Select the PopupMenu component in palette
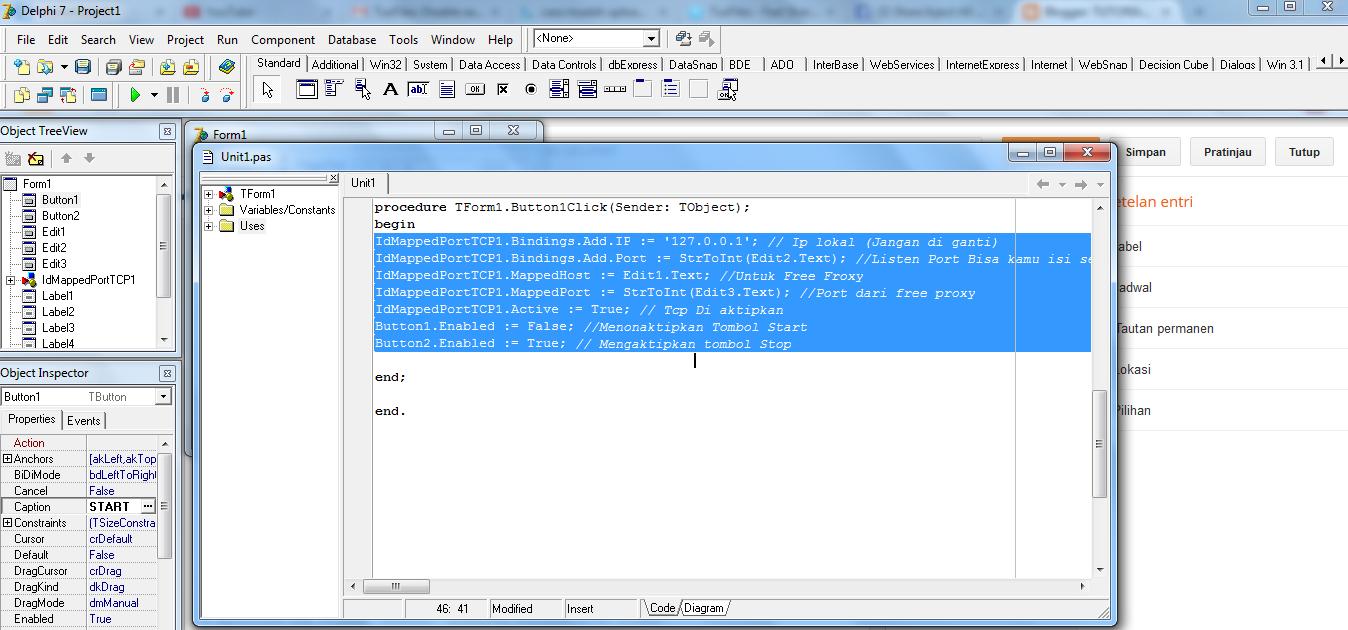Viewport: 1348px width, 630px height. (362, 89)
